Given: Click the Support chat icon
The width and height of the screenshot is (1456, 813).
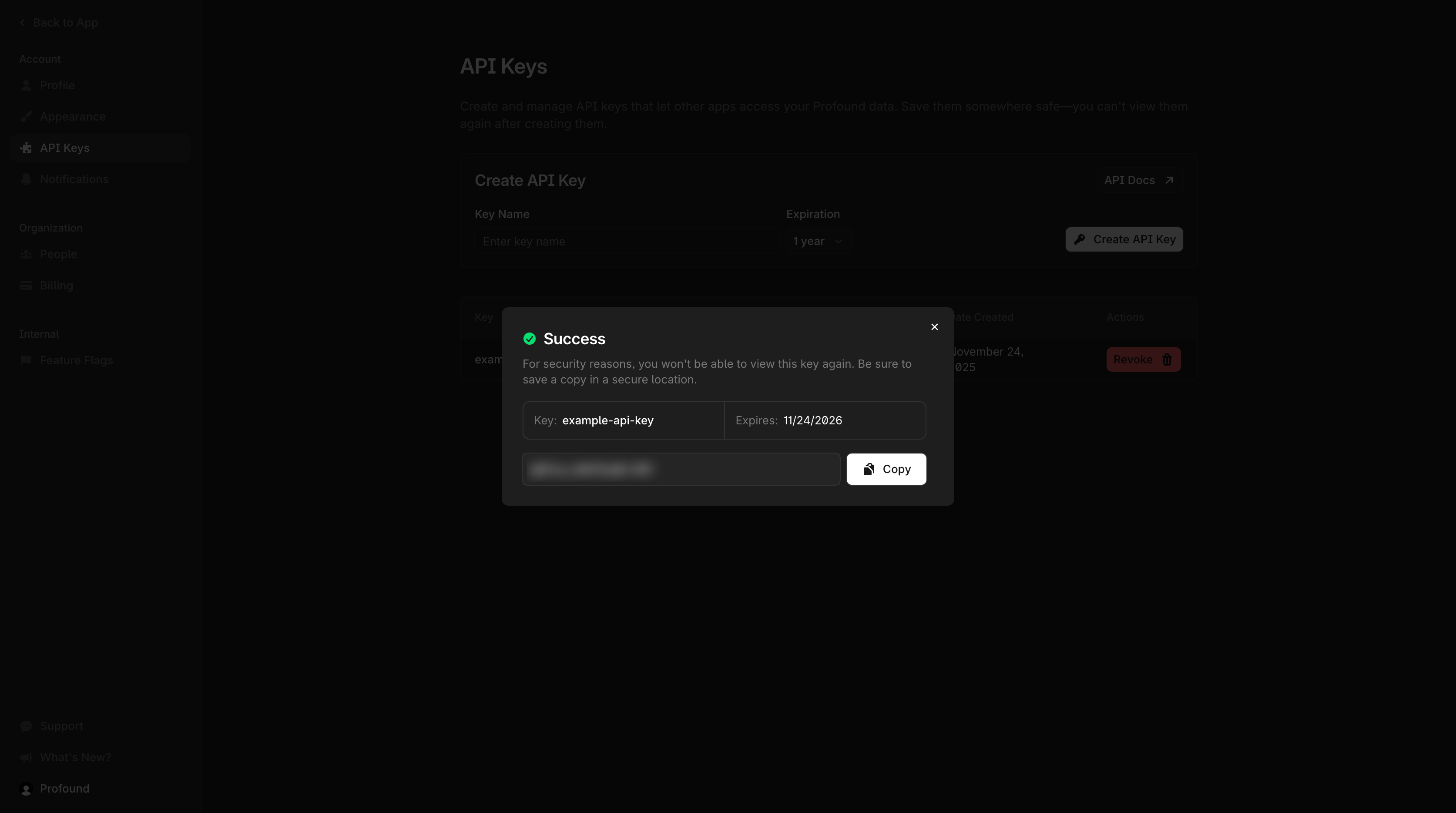Looking at the screenshot, I should click(x=26, y=726).
